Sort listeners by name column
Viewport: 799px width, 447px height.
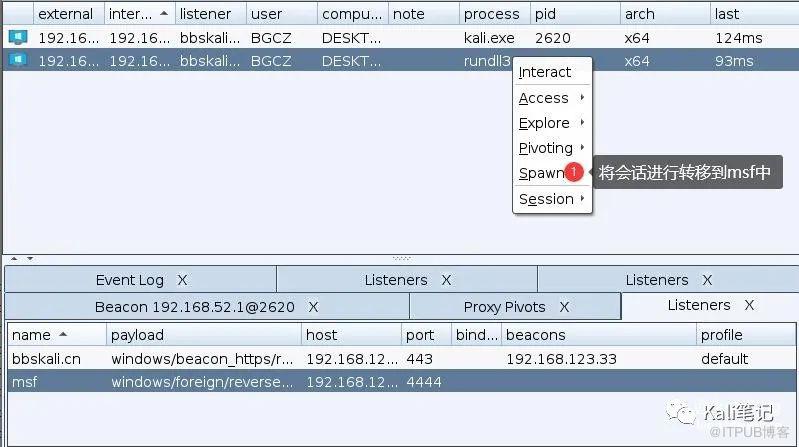57,335
